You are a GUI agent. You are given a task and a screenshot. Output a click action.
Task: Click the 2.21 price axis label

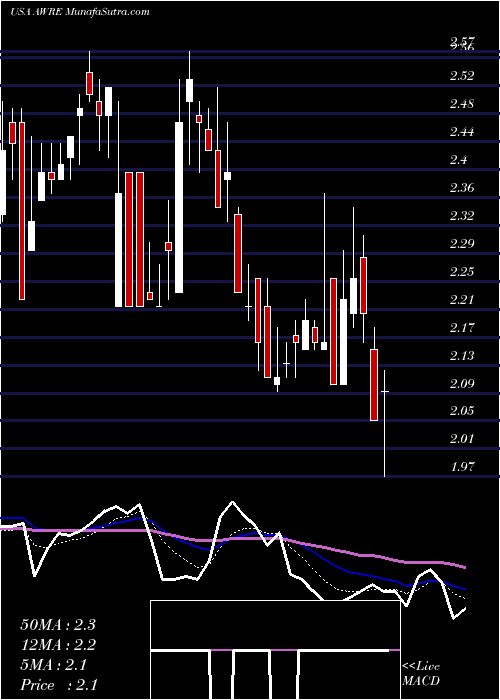pos(461,300)
